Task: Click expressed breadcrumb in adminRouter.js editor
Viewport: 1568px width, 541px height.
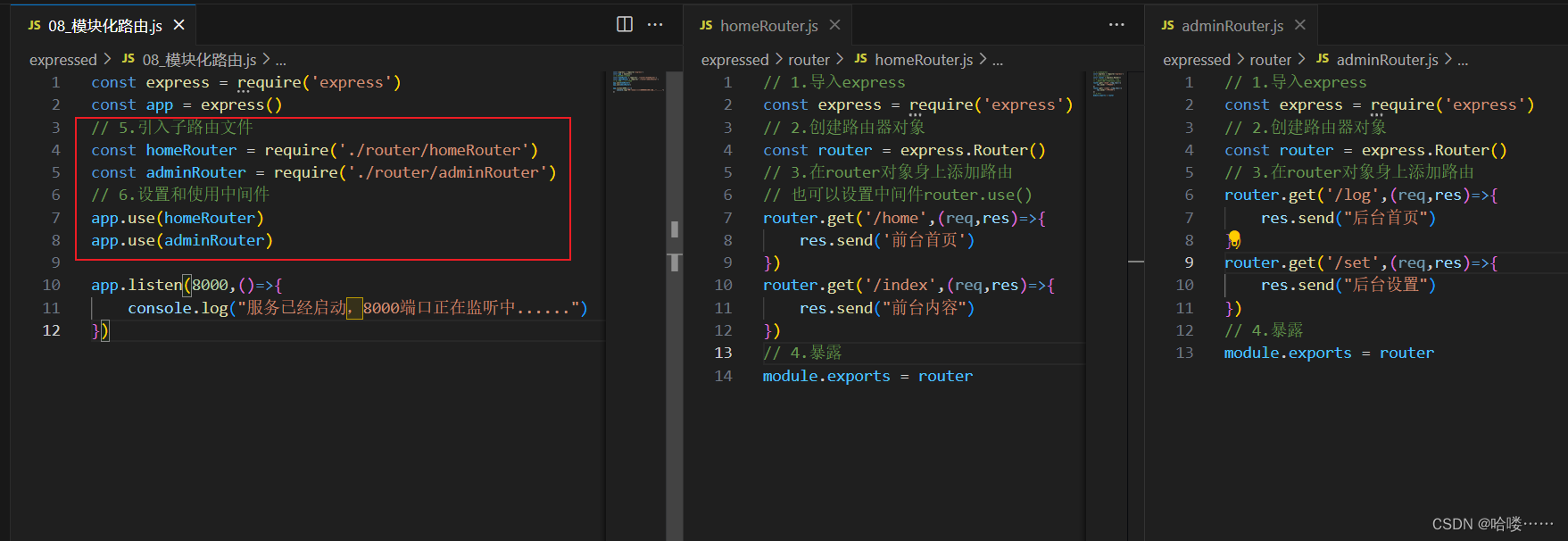Action: click(x=1196, y=60)
